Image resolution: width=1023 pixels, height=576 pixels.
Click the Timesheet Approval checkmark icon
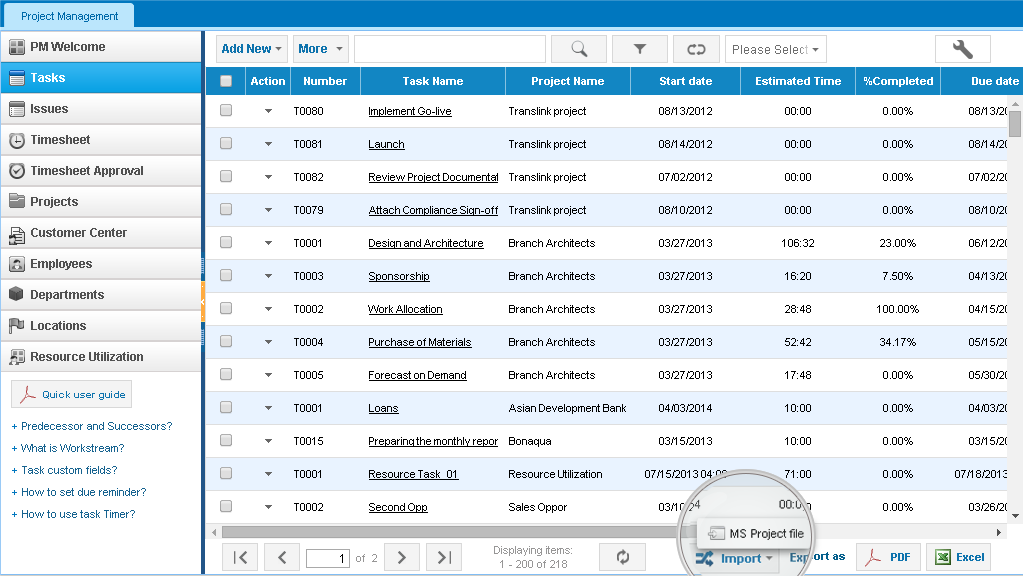[x=17, y=171]
